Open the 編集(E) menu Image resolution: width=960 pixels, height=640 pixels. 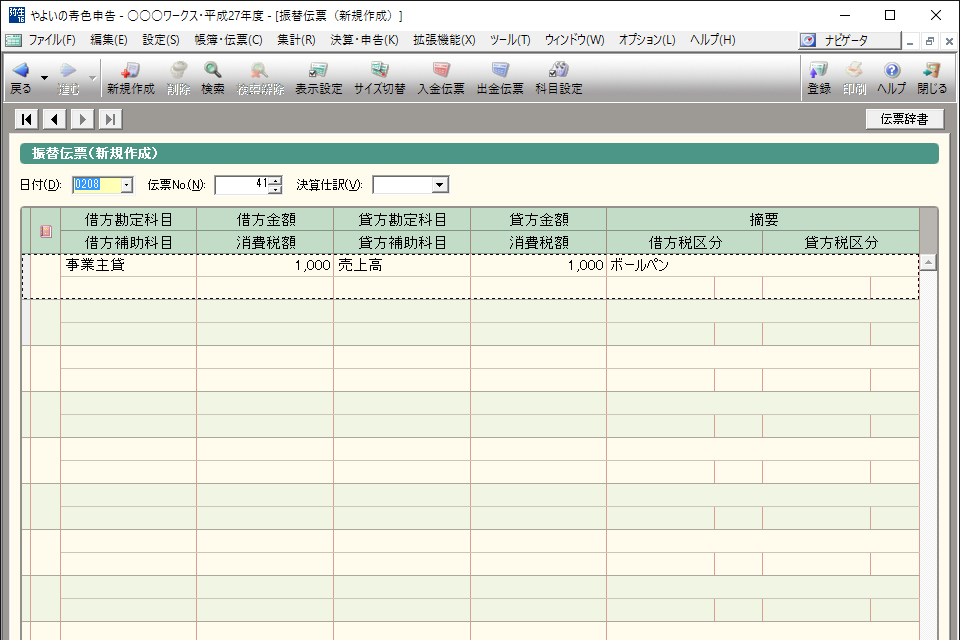(x=108, y=40)
